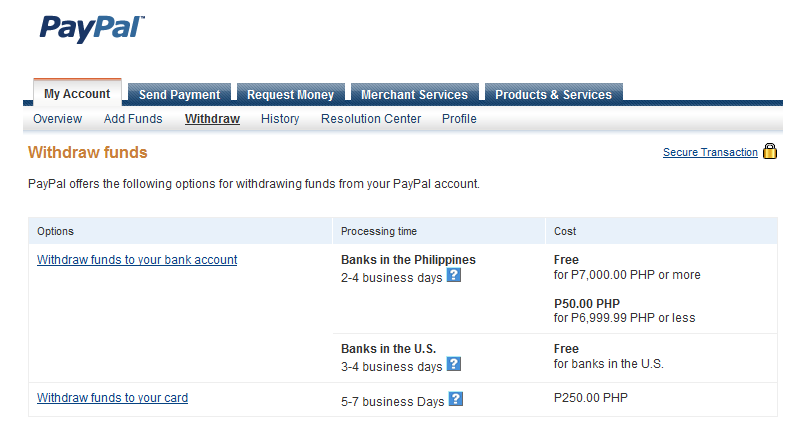Viewport: 800px width, 435px height.
Task: Open help icon for Philippines banks processing
Action: [454, 276]
